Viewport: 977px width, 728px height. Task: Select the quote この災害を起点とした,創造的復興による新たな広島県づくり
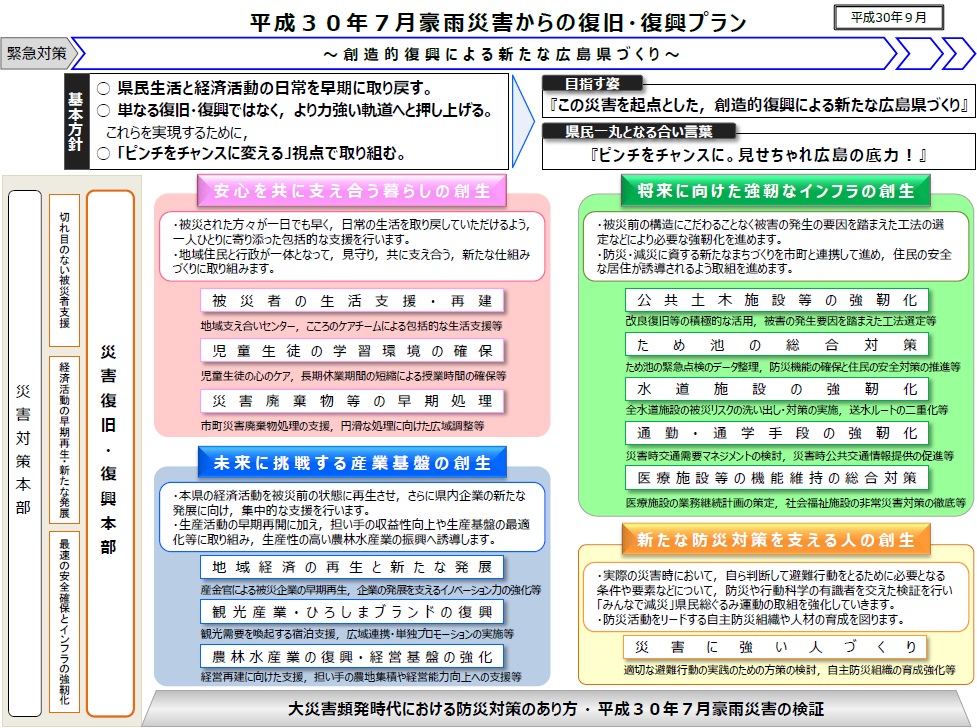coord(759,105)
